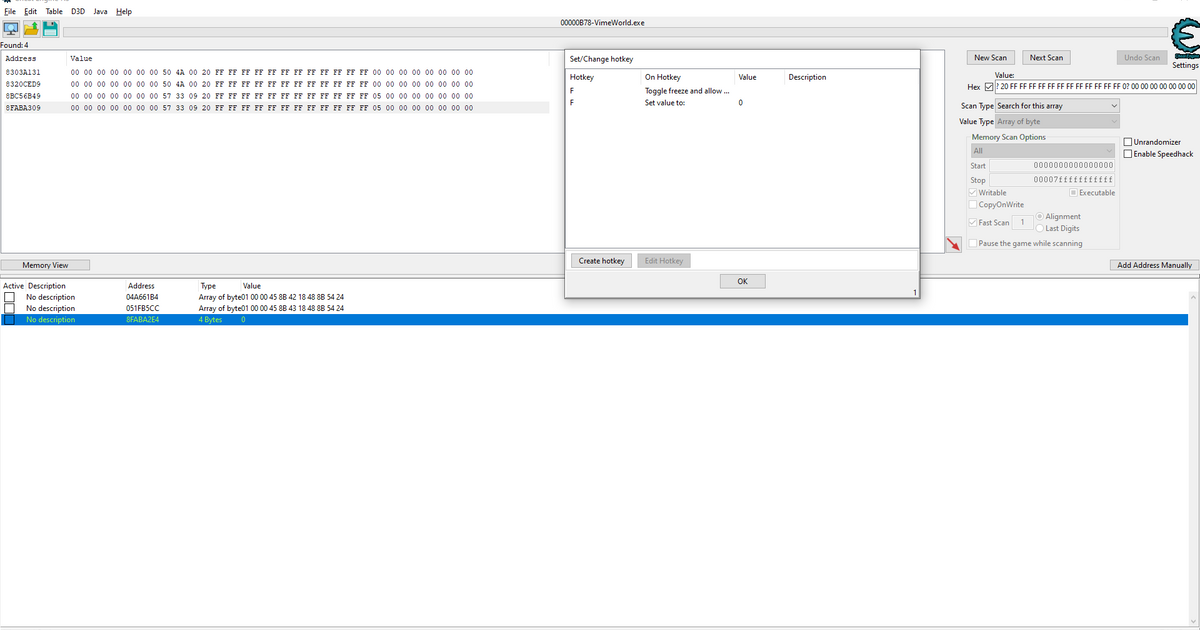
Task: Click the New Scan button
Action: 991,58
